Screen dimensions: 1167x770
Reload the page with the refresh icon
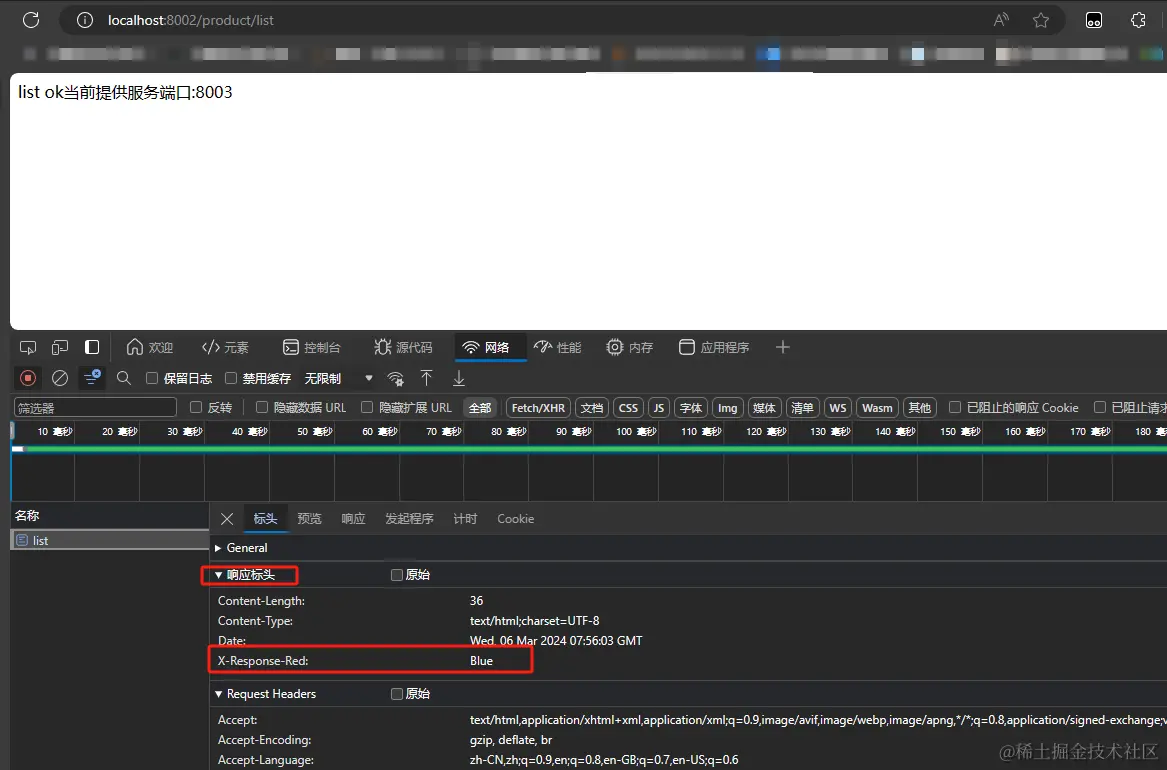click(31, 20)
